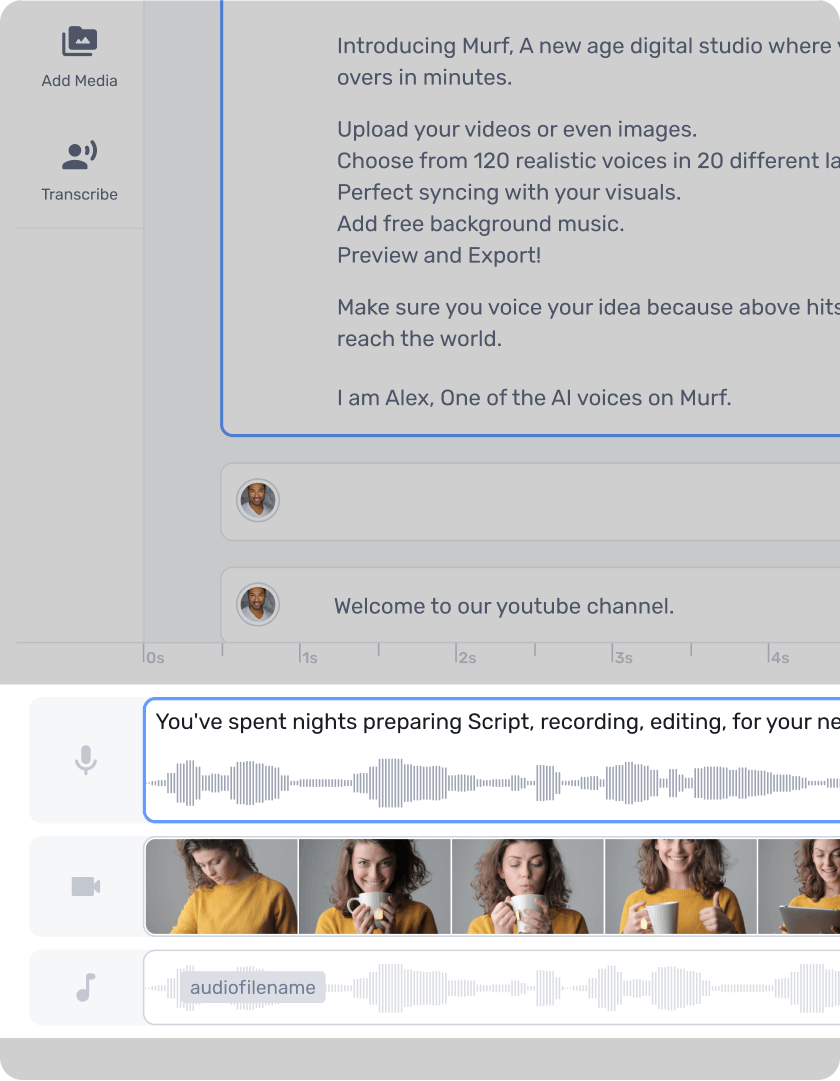This screenshot has width=840, height=1081.
Task: Select the microphone icon on the voice track
Action: [x=84, y=760]
